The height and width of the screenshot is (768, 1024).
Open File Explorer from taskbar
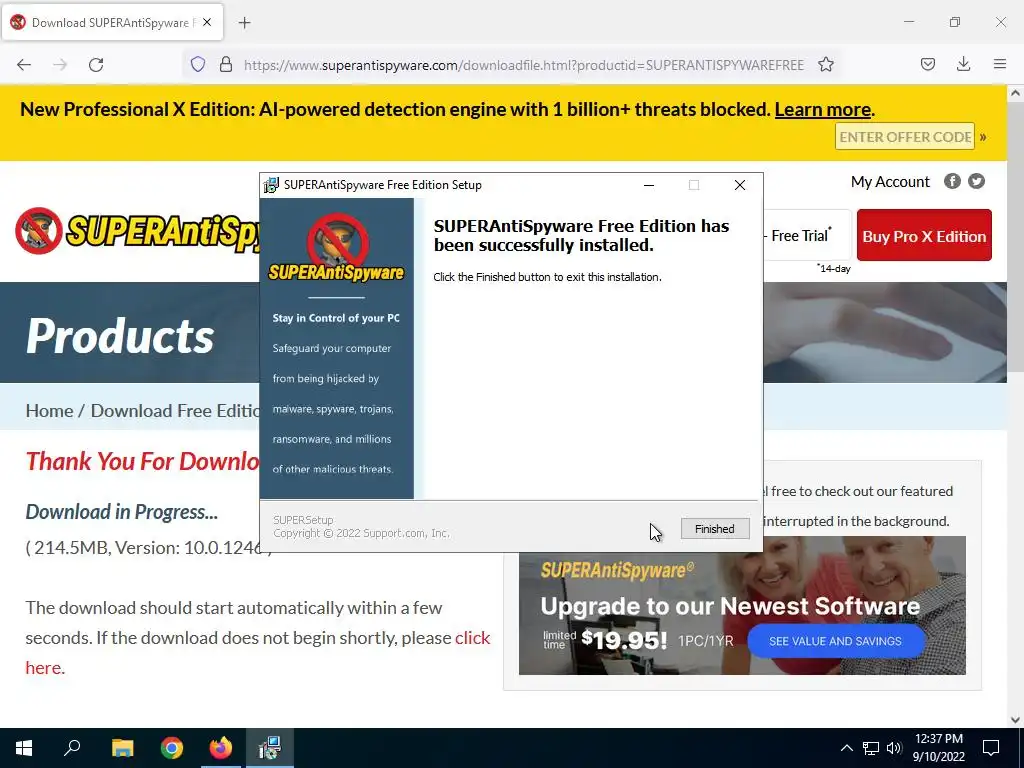[x=122, y=748]
